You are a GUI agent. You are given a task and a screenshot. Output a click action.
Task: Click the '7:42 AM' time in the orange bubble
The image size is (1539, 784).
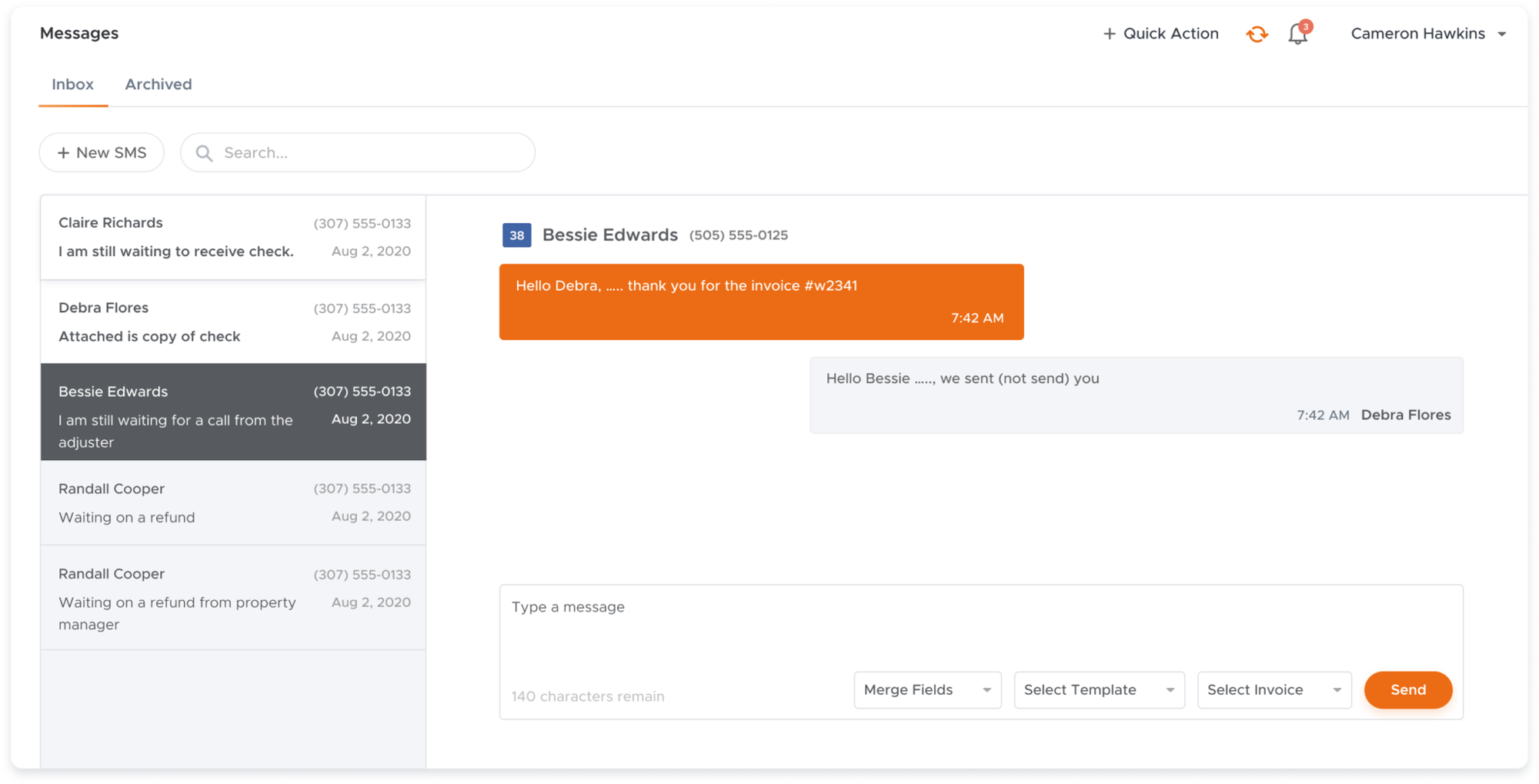click(977, 318)
